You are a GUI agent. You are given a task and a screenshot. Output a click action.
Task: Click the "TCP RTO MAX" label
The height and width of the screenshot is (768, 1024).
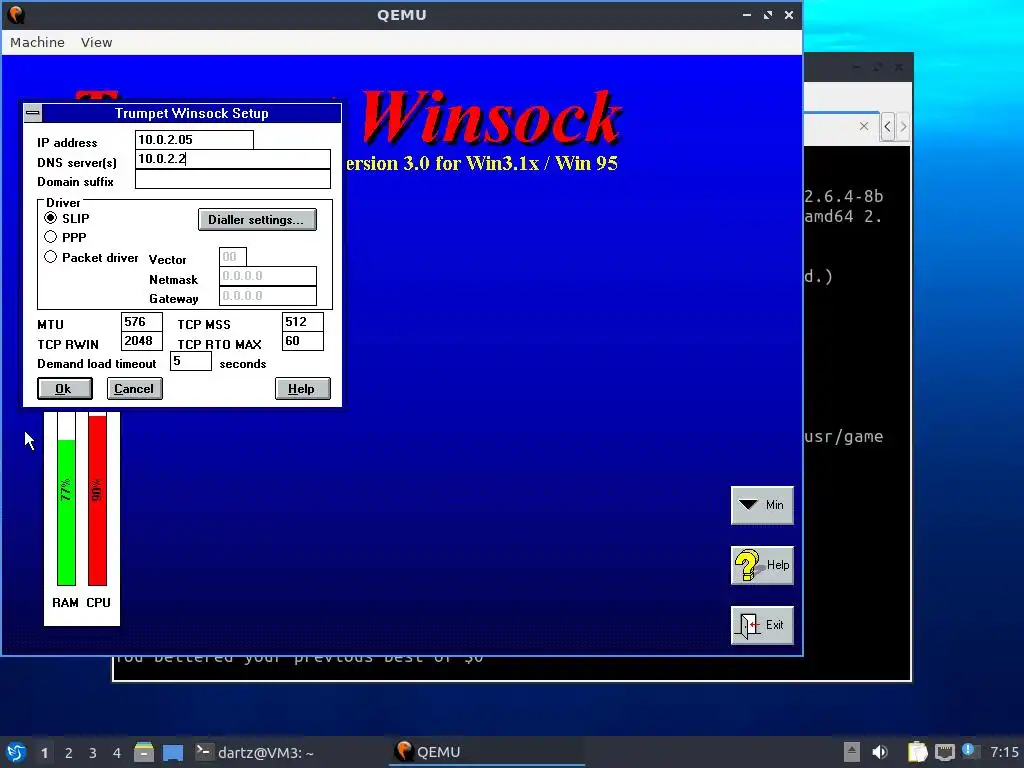[x=219, y=344]
